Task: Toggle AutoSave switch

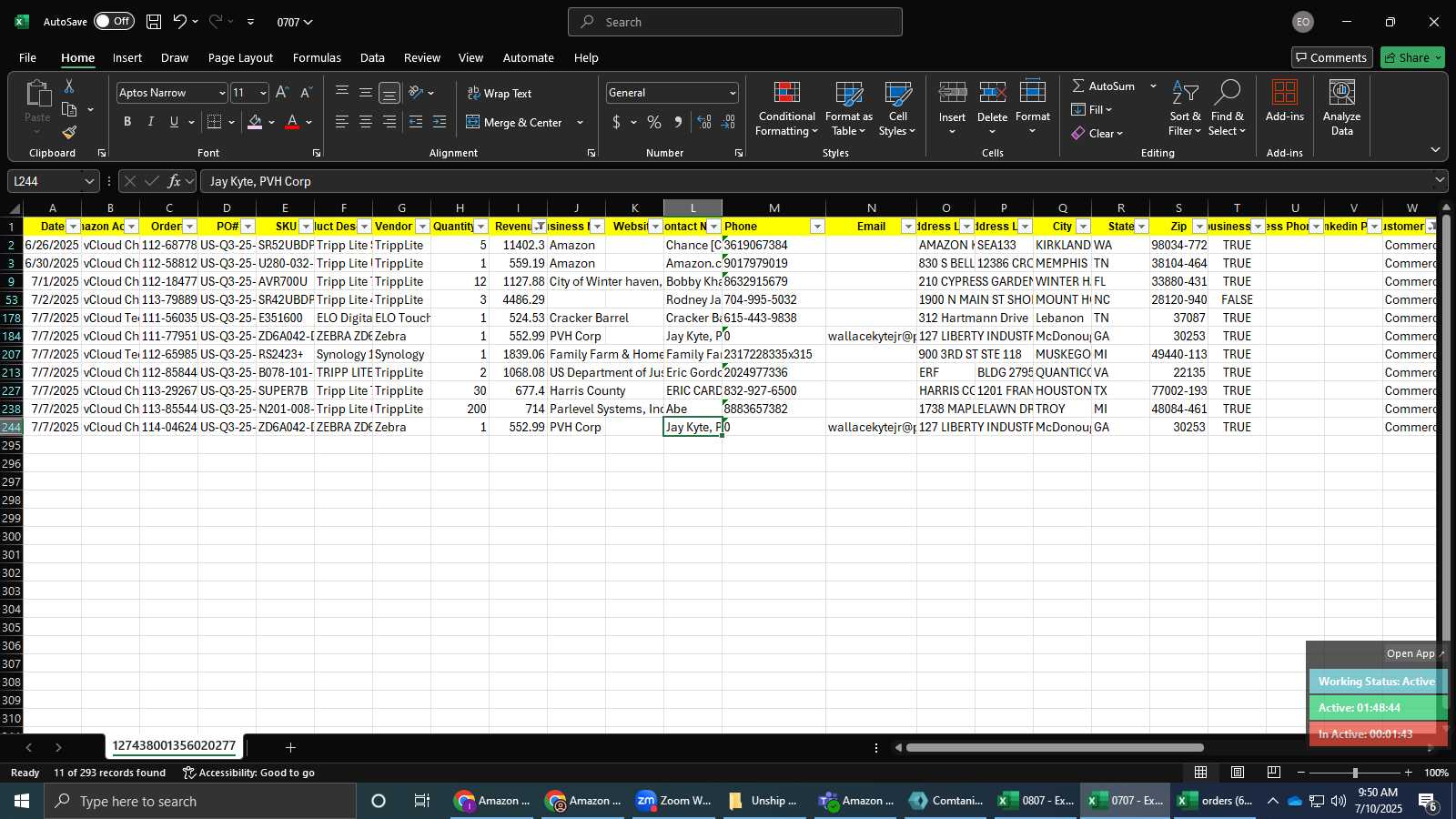Action: (x=114, y=21)
